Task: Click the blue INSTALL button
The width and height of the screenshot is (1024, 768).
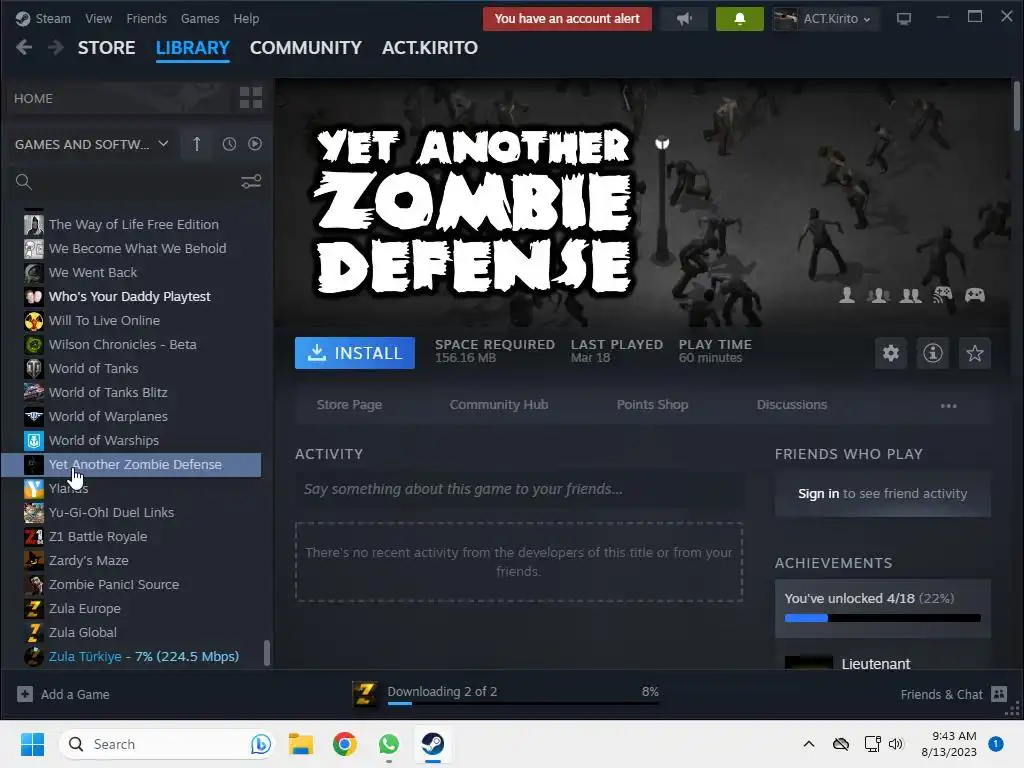Action: [355, 353]
